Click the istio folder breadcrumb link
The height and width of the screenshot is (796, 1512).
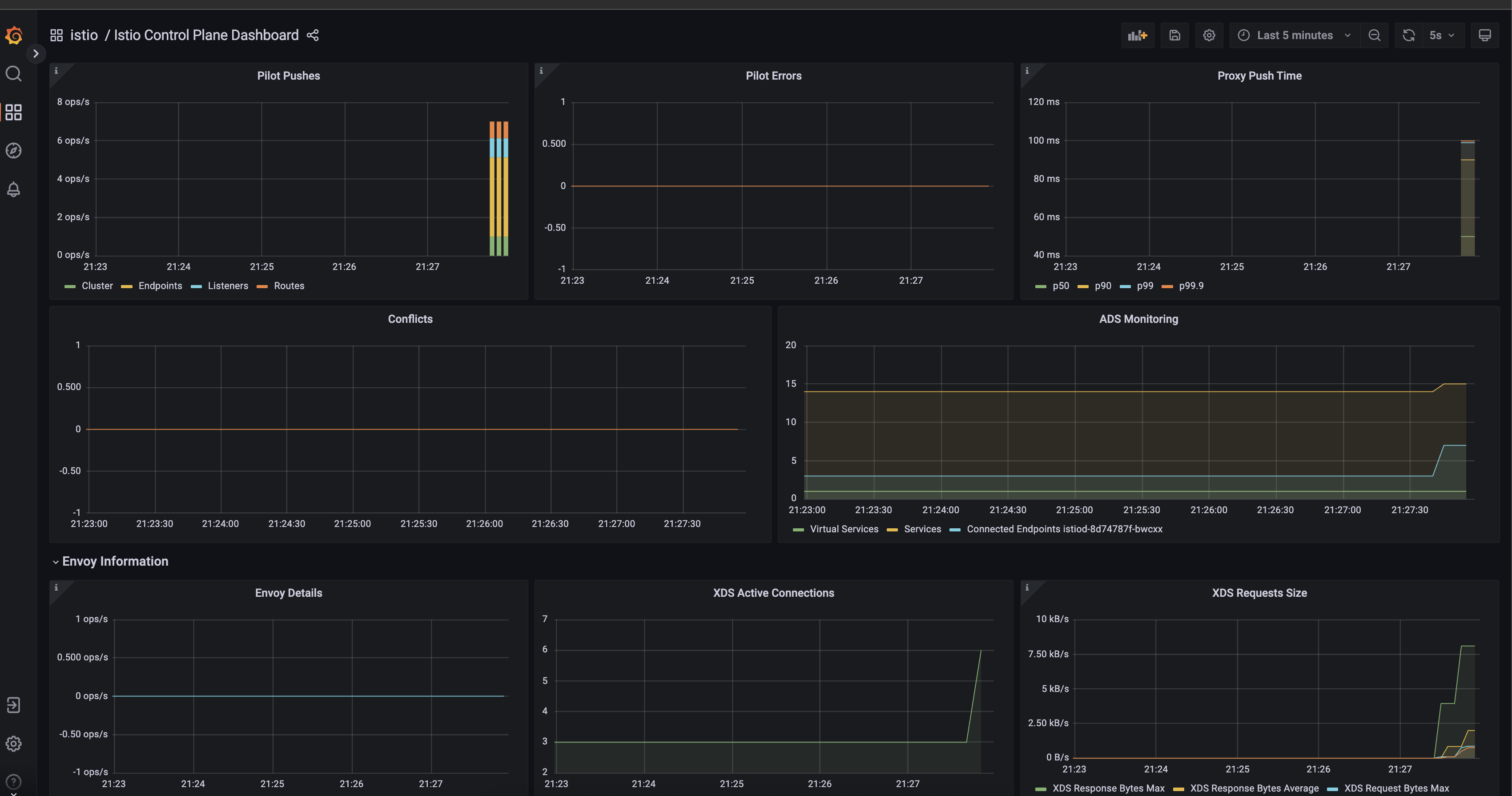point(84,35)
